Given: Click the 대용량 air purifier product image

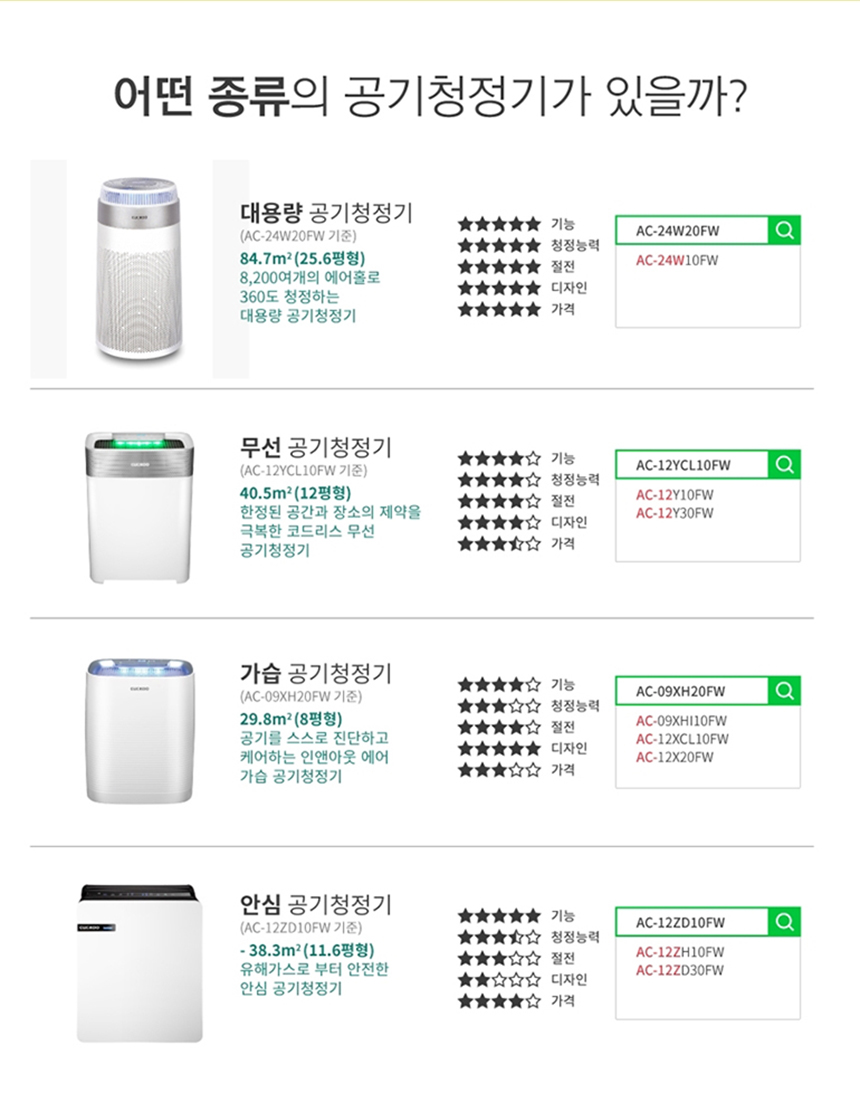Looking at the screenshot, I should click(x=141, y=270).
